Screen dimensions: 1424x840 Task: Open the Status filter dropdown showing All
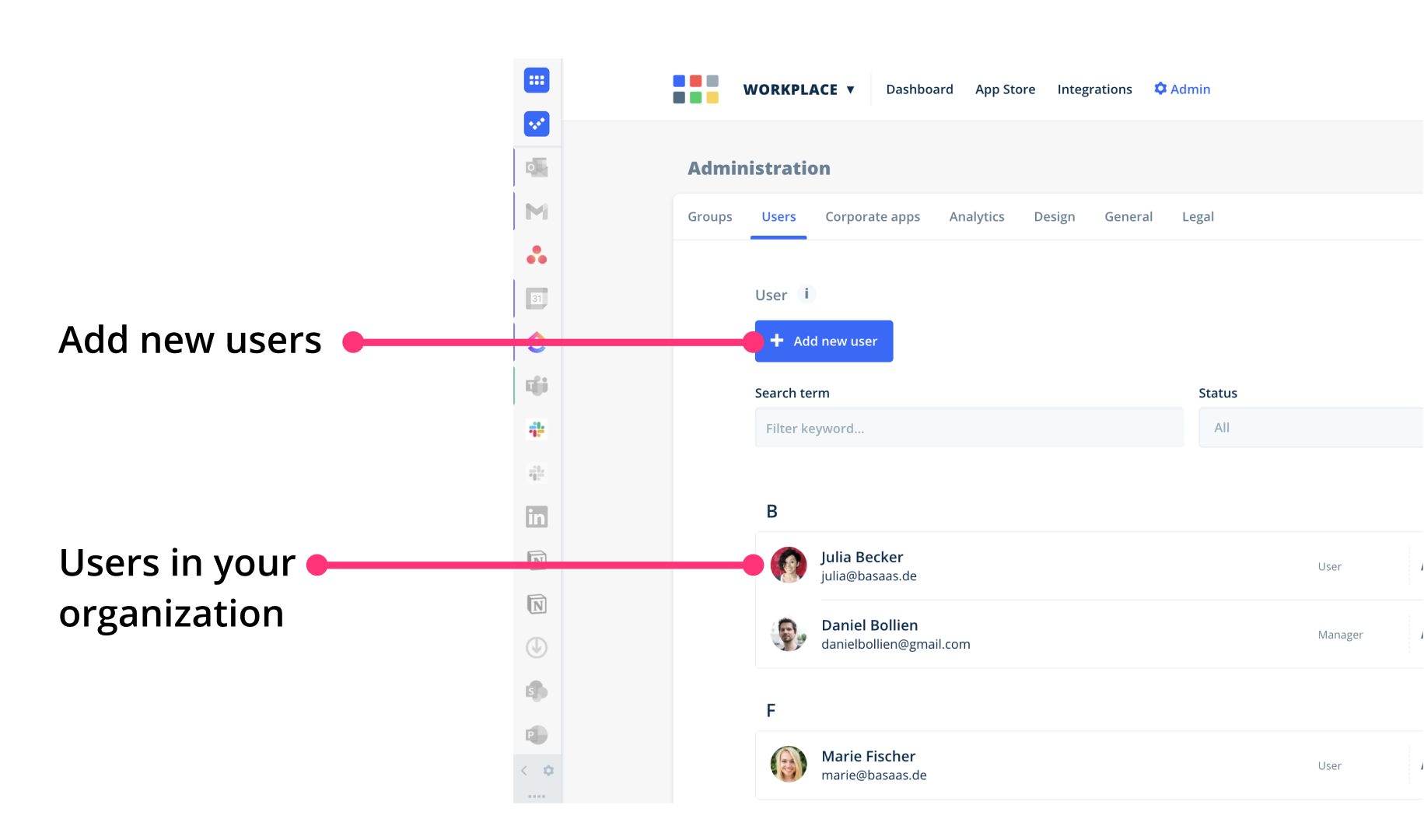[x=1310, y=428]
